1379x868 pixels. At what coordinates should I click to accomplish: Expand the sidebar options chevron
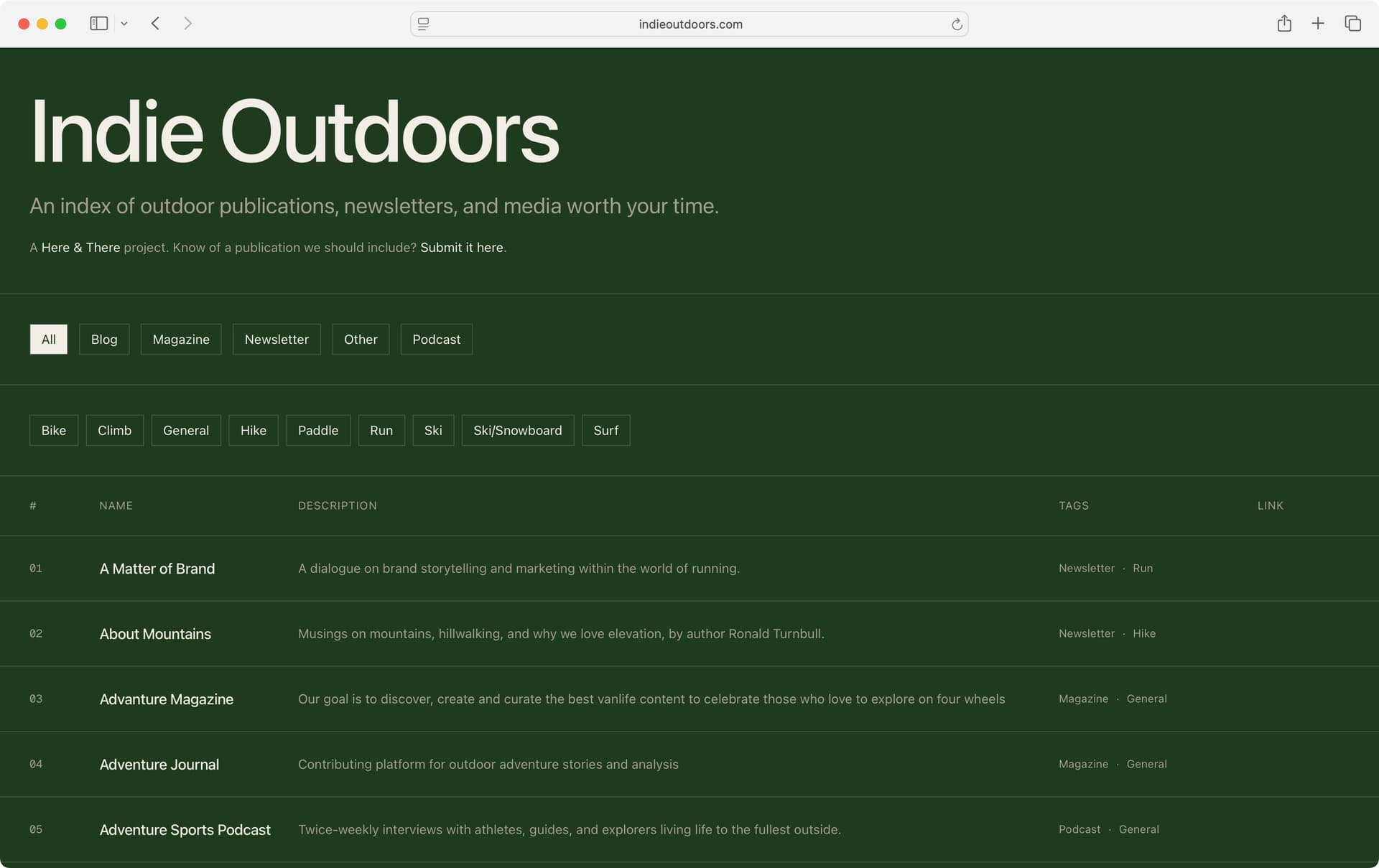(124, 23)
